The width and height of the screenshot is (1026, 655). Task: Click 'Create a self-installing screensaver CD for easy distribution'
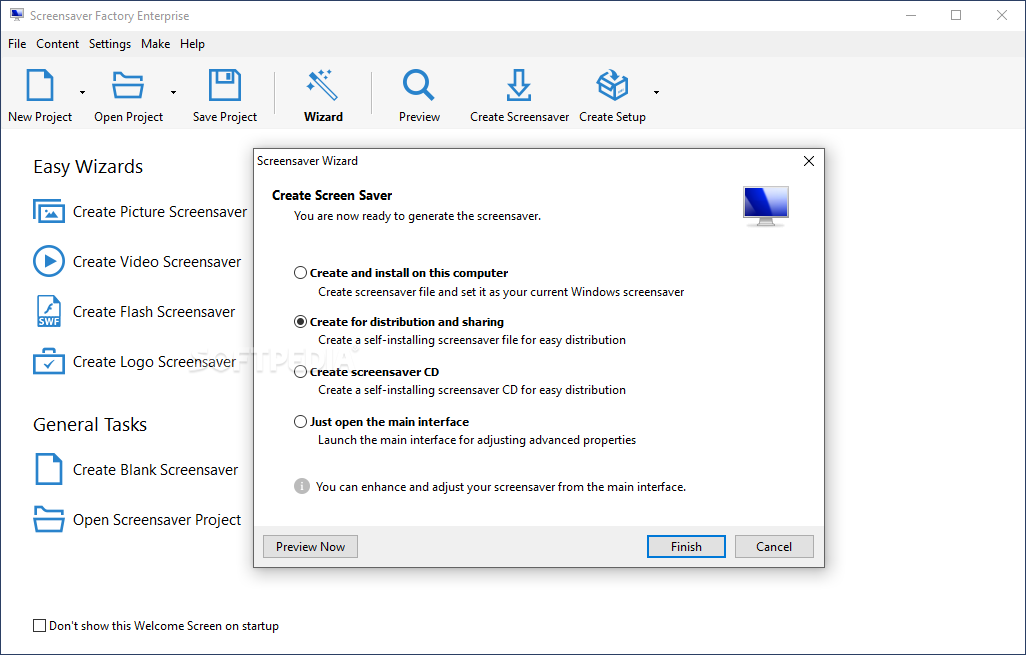[472, 390]
